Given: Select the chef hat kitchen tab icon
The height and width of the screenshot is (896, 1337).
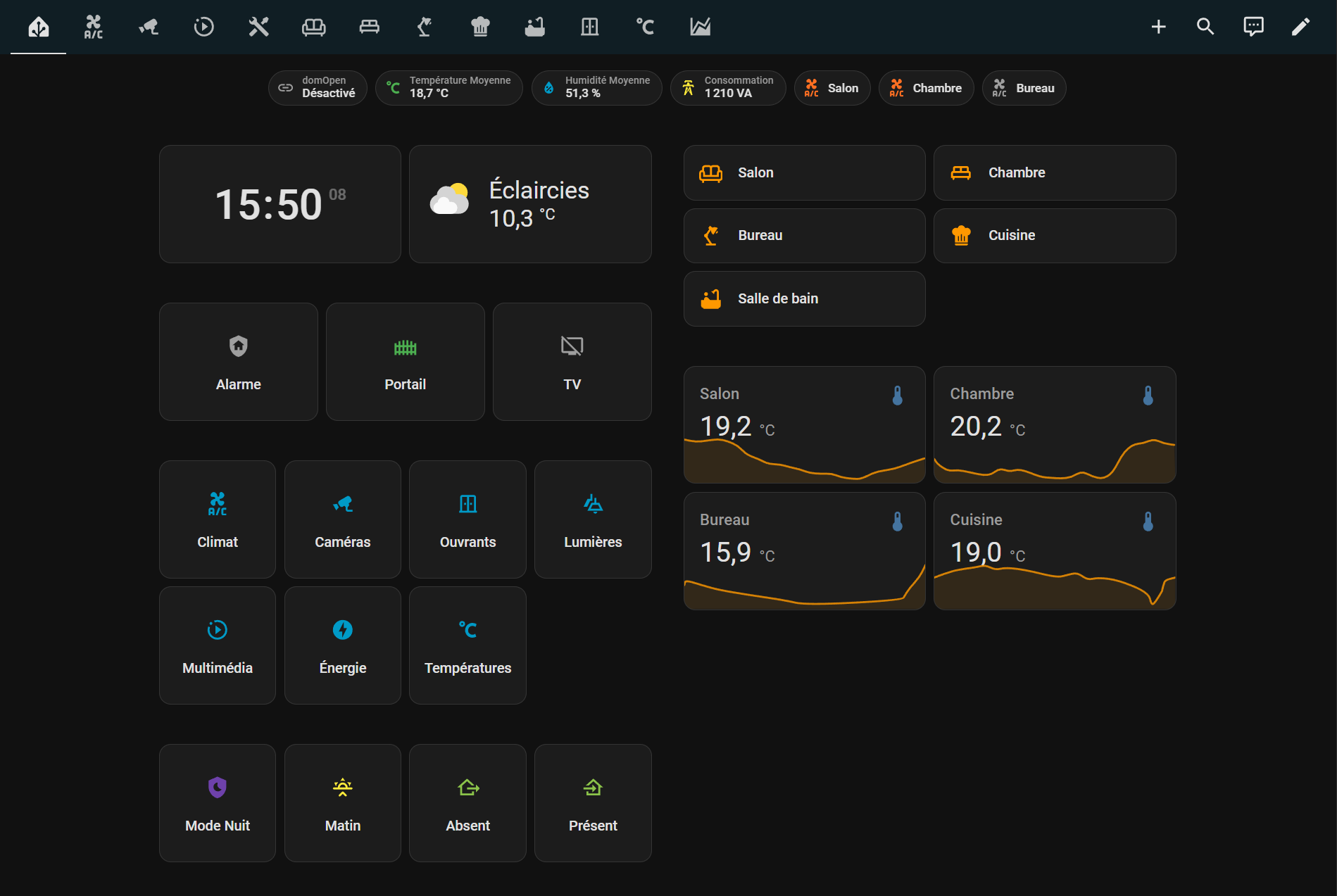Looking at the screenshot, I should coord(480,27).
